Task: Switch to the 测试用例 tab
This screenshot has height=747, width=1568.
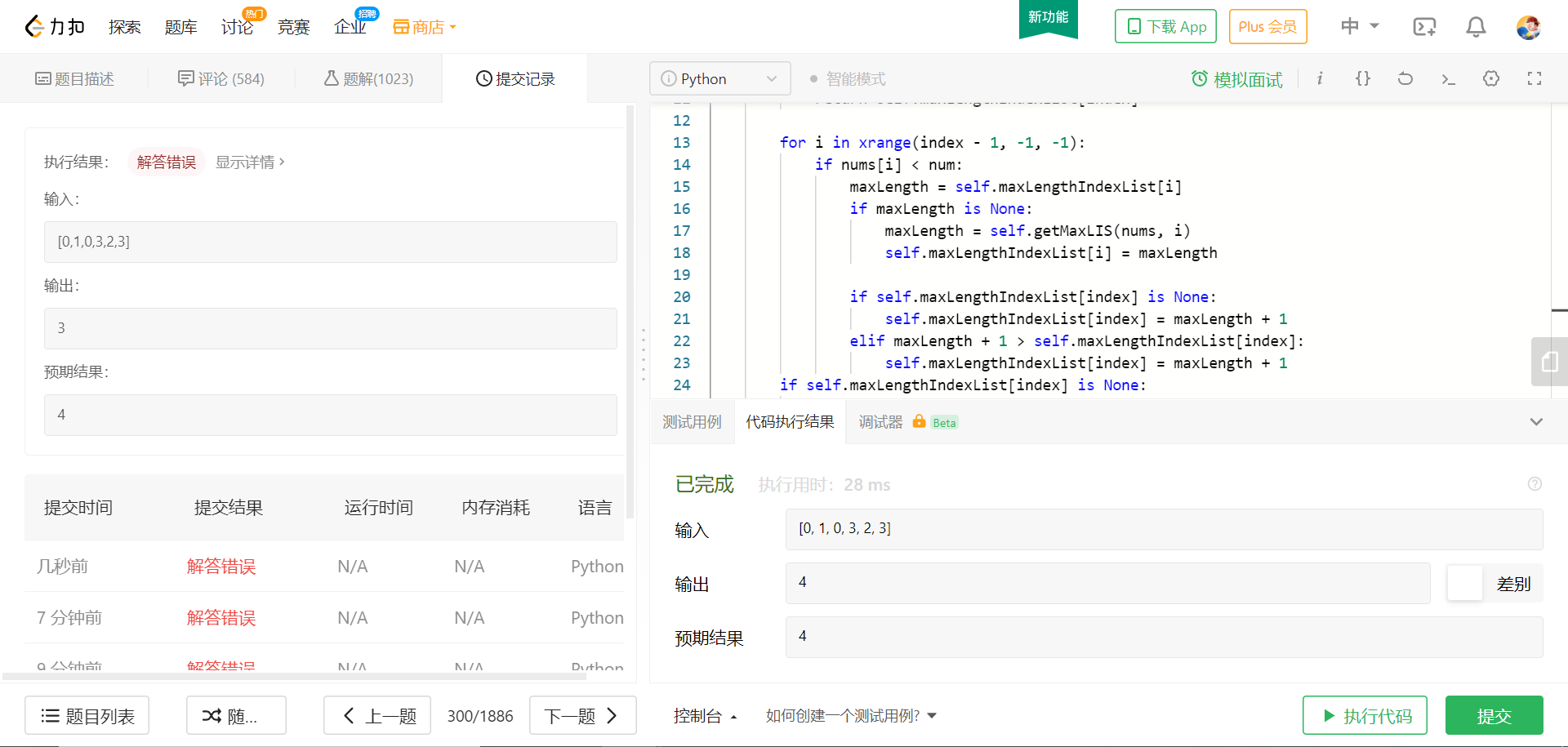Action: (692, 422)
